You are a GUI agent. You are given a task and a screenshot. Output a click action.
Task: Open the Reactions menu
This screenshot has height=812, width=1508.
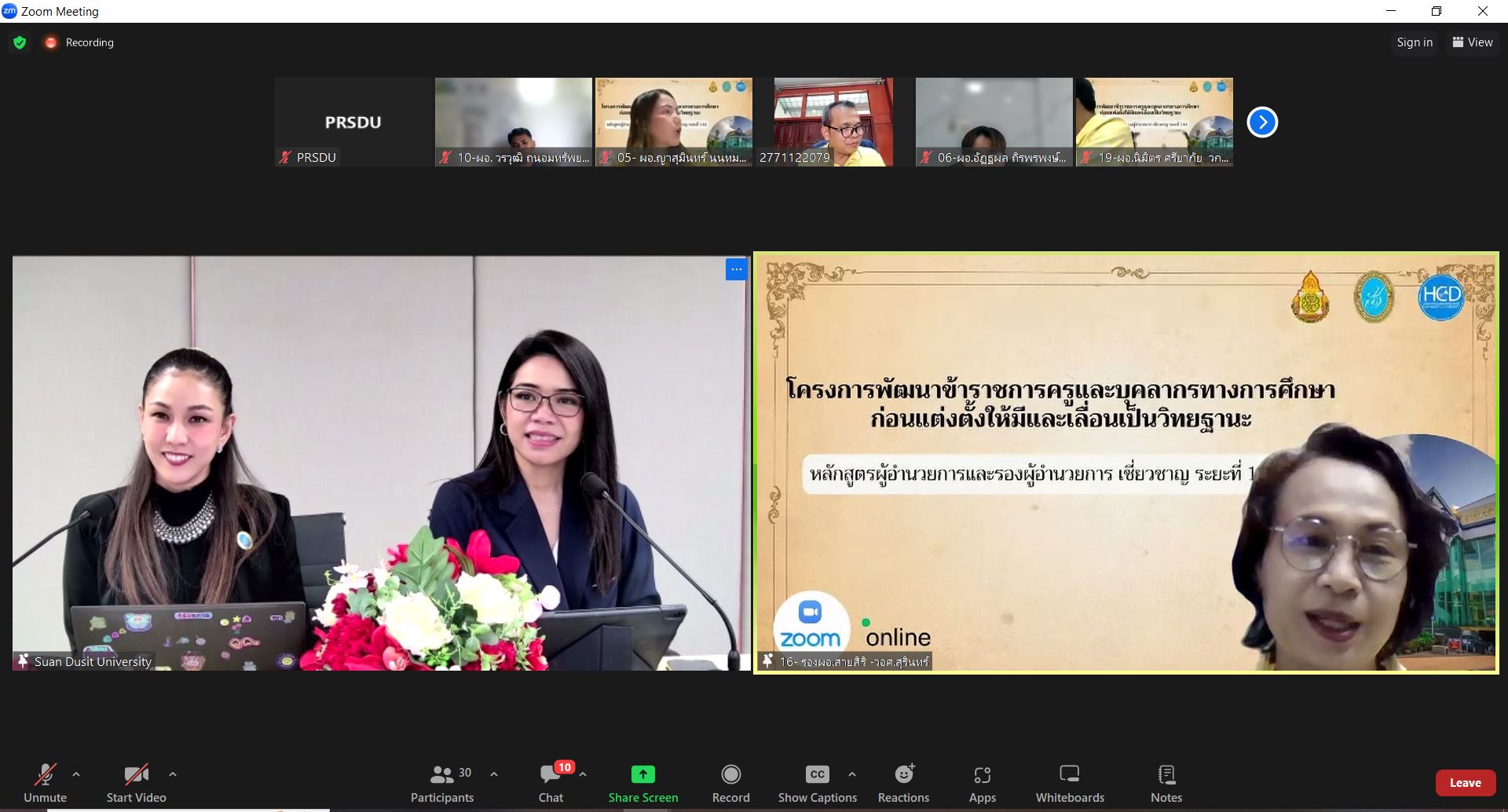(x=903, y=784)
